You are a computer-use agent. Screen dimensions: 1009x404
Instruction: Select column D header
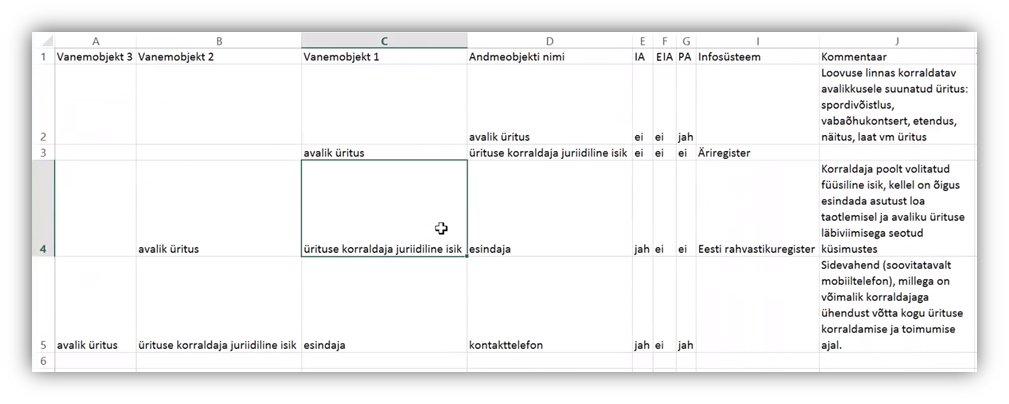pos(549,41)
